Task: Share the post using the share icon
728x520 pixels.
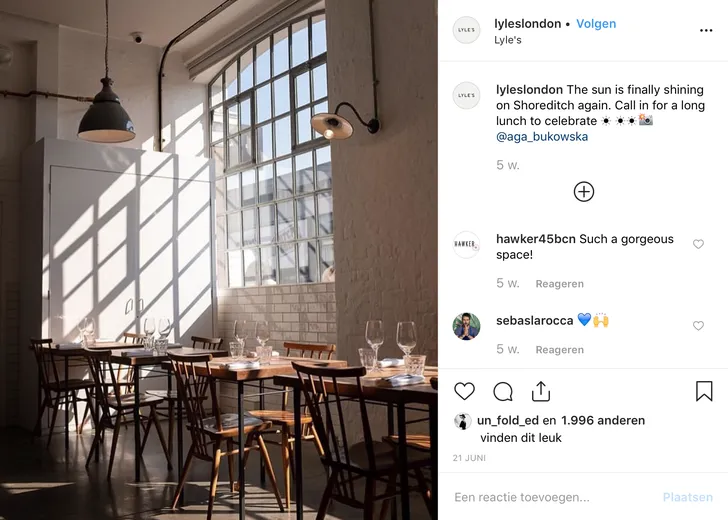Action: click(541, 391)
